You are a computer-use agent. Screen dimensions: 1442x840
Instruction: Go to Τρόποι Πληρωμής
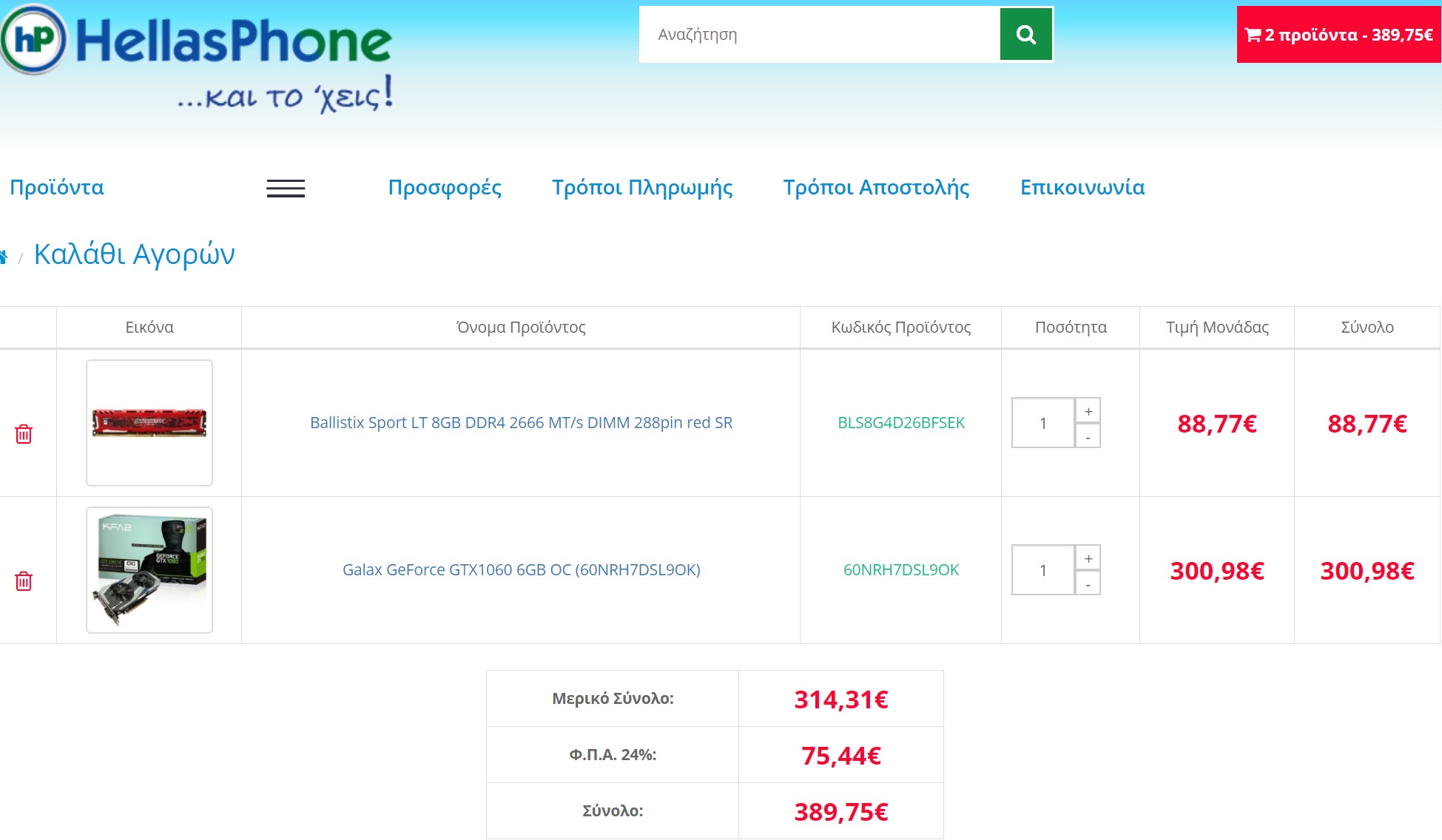pos(642,188)
